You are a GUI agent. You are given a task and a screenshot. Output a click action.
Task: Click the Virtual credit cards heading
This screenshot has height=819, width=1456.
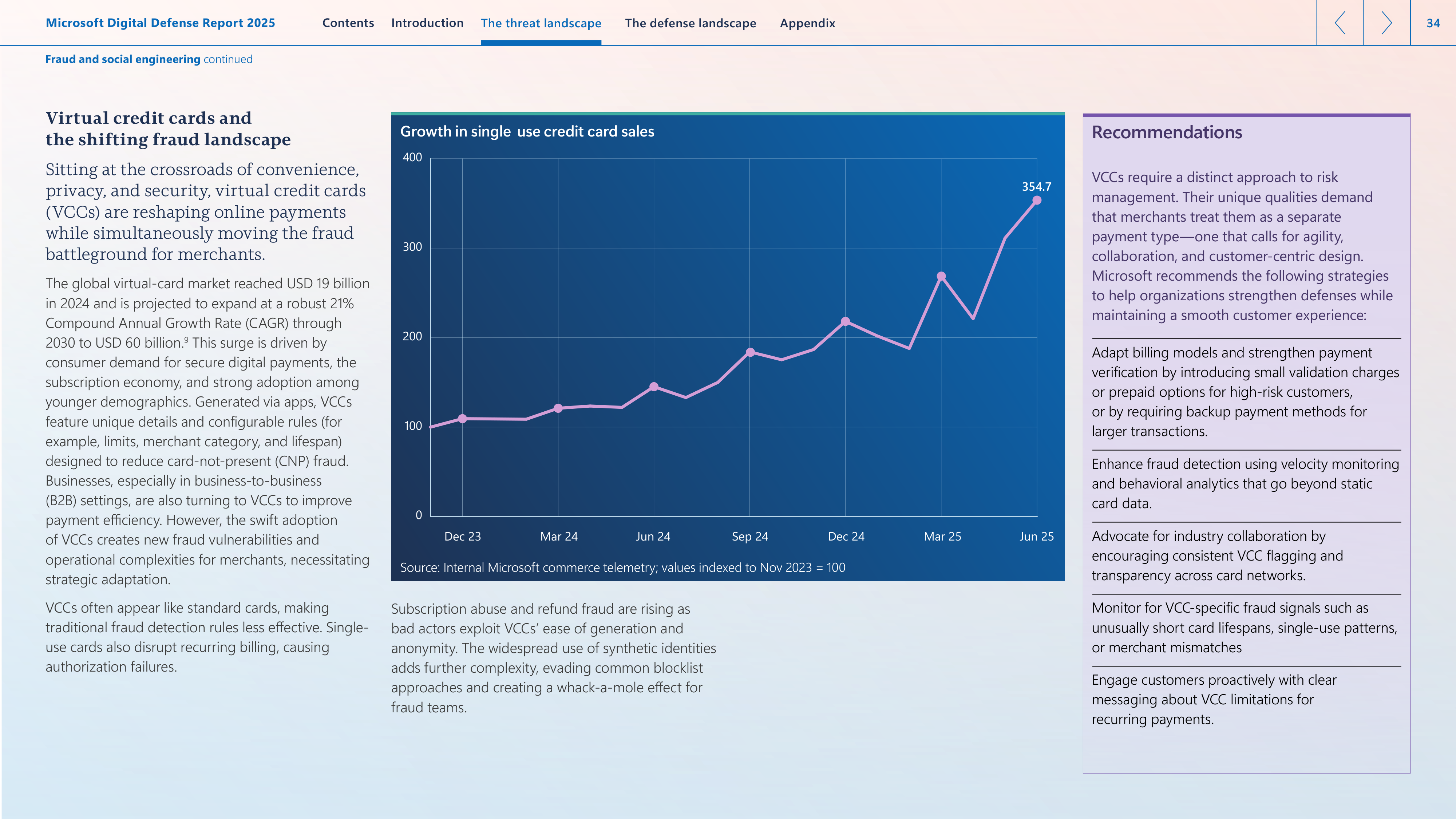[168, 129]
